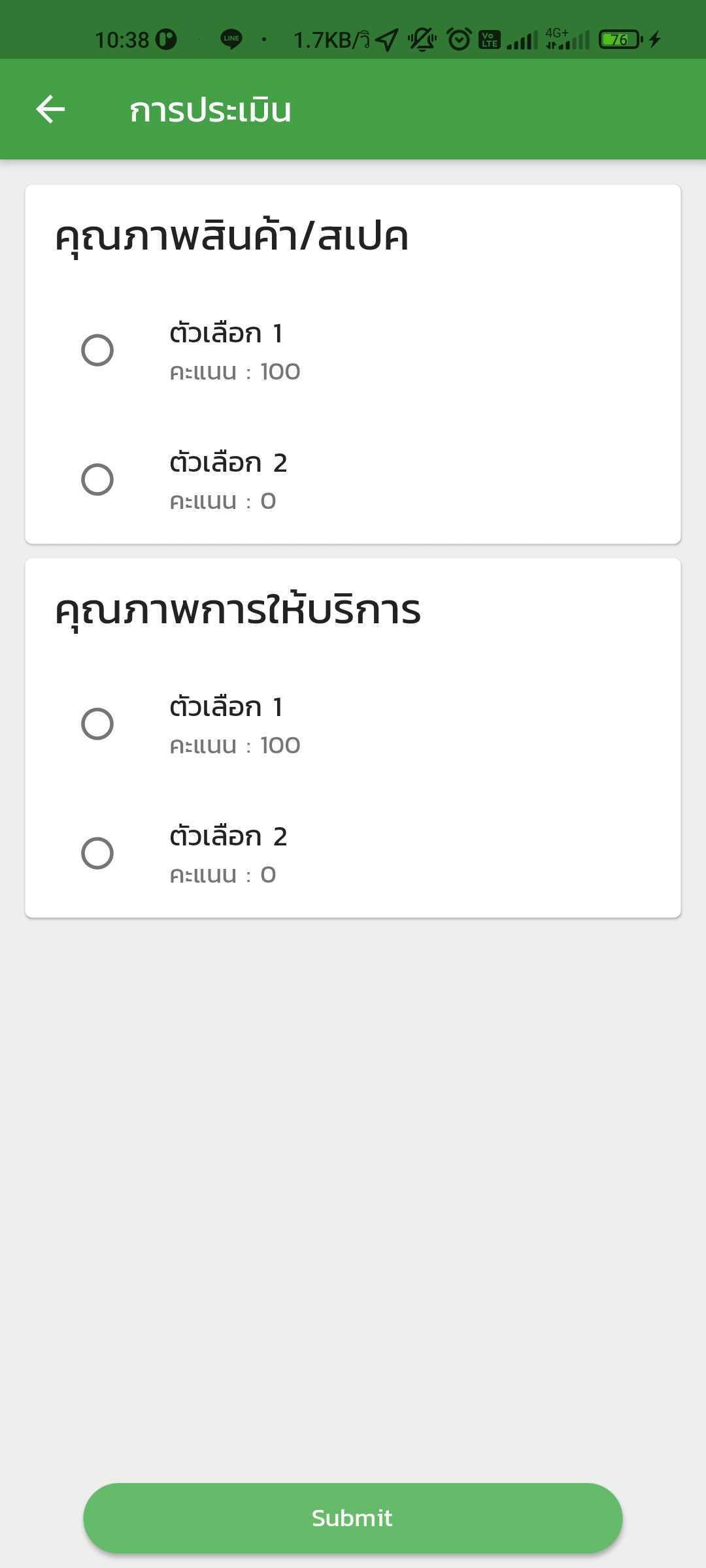Tap the LINE notification icon in status bar
Viewport: 706px width, 1568px height.
pyautogui.click(x=231, y=39)
